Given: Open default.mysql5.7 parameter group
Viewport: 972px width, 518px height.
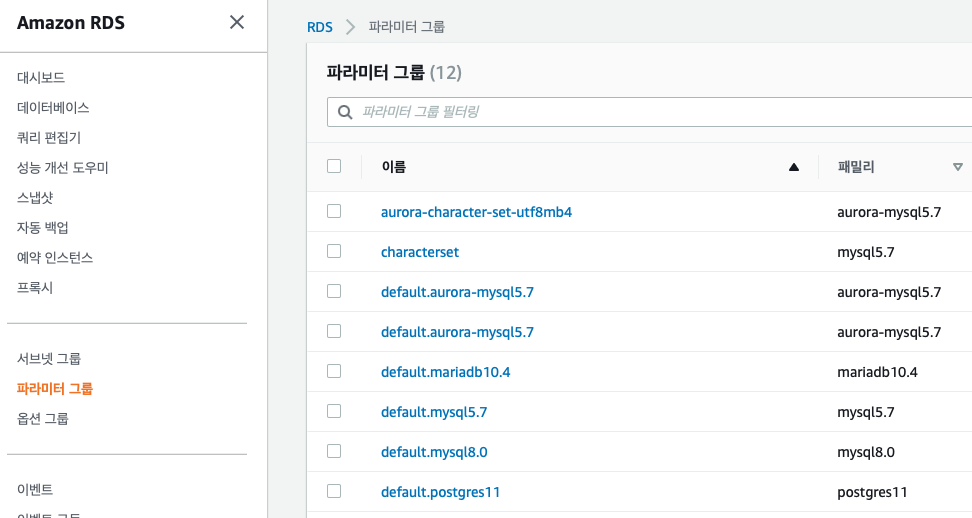Looking at the screenshot, I should (x=434, y=412).
